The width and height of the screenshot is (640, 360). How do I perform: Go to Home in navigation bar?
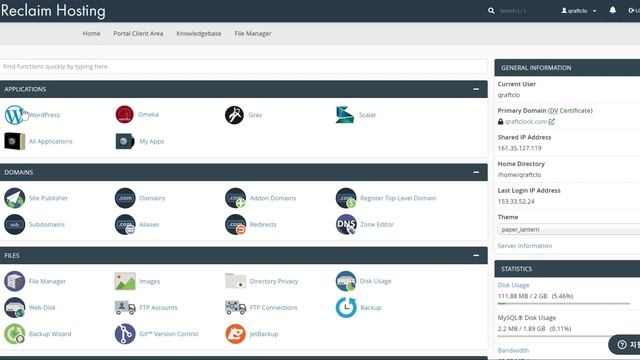tap(91, 33)
